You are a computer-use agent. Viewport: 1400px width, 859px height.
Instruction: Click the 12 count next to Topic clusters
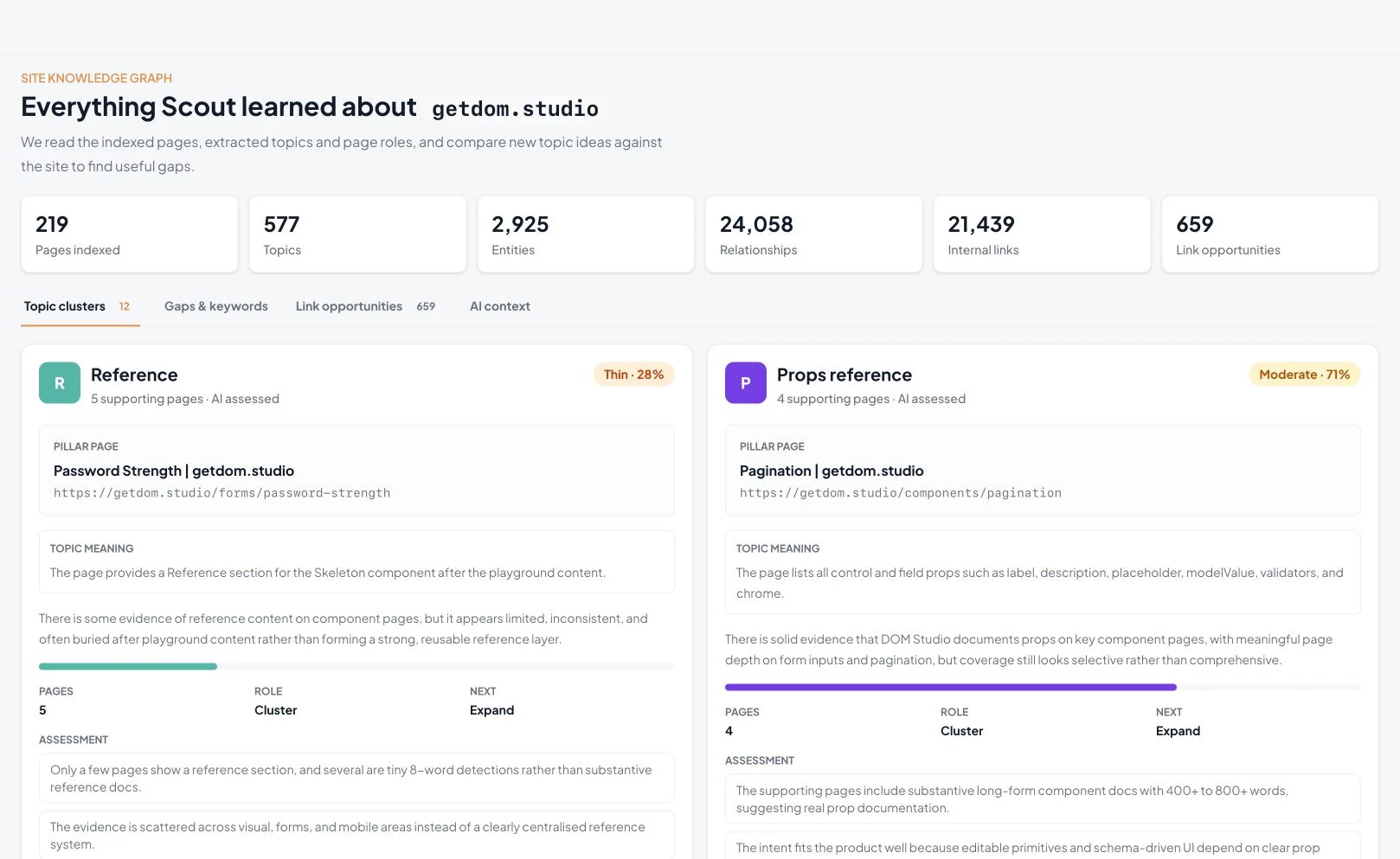pyautogui.click(x=125, y=306)
